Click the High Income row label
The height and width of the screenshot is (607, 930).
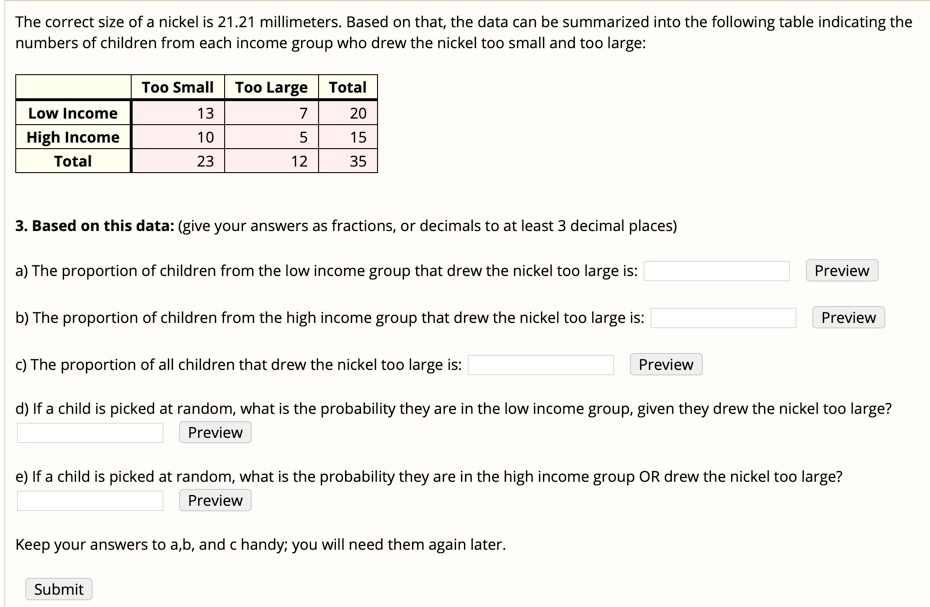click(71, 137)
